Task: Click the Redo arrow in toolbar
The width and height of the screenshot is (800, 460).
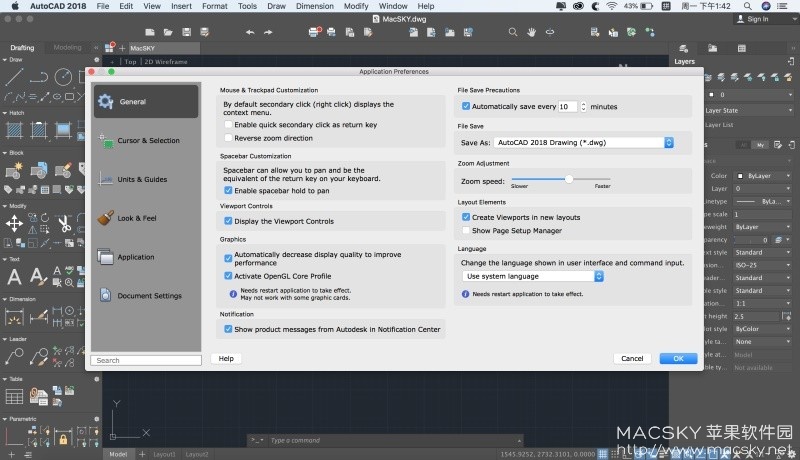Action: coord(268,32)
